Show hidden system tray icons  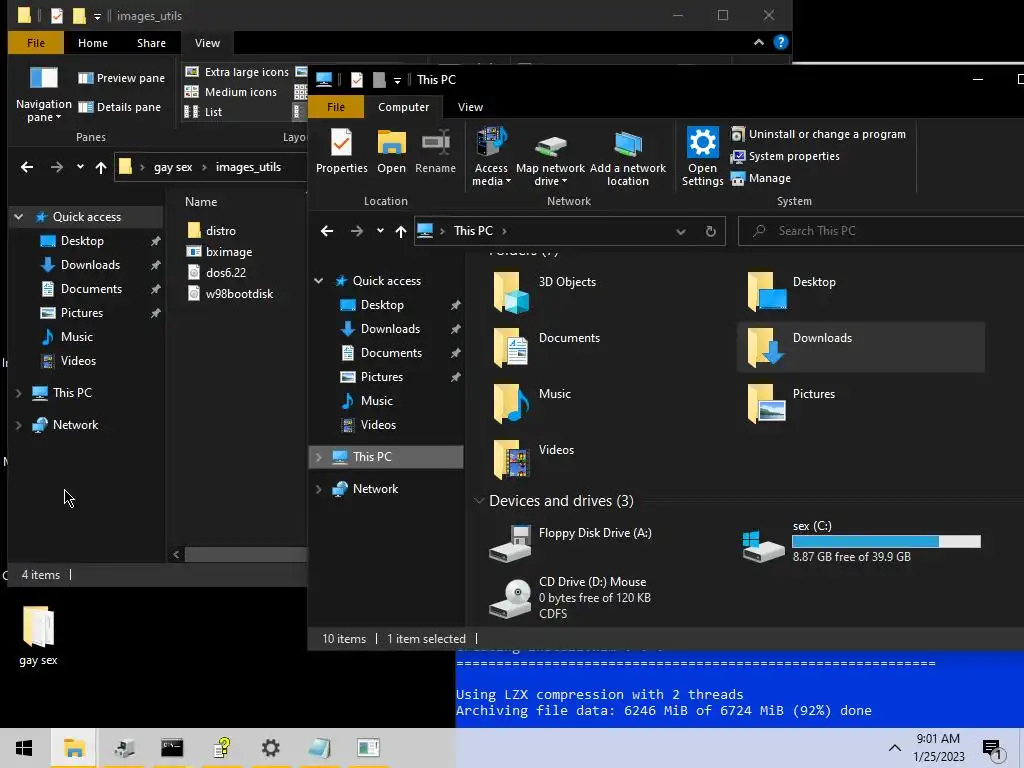click(x=895, y=748)
